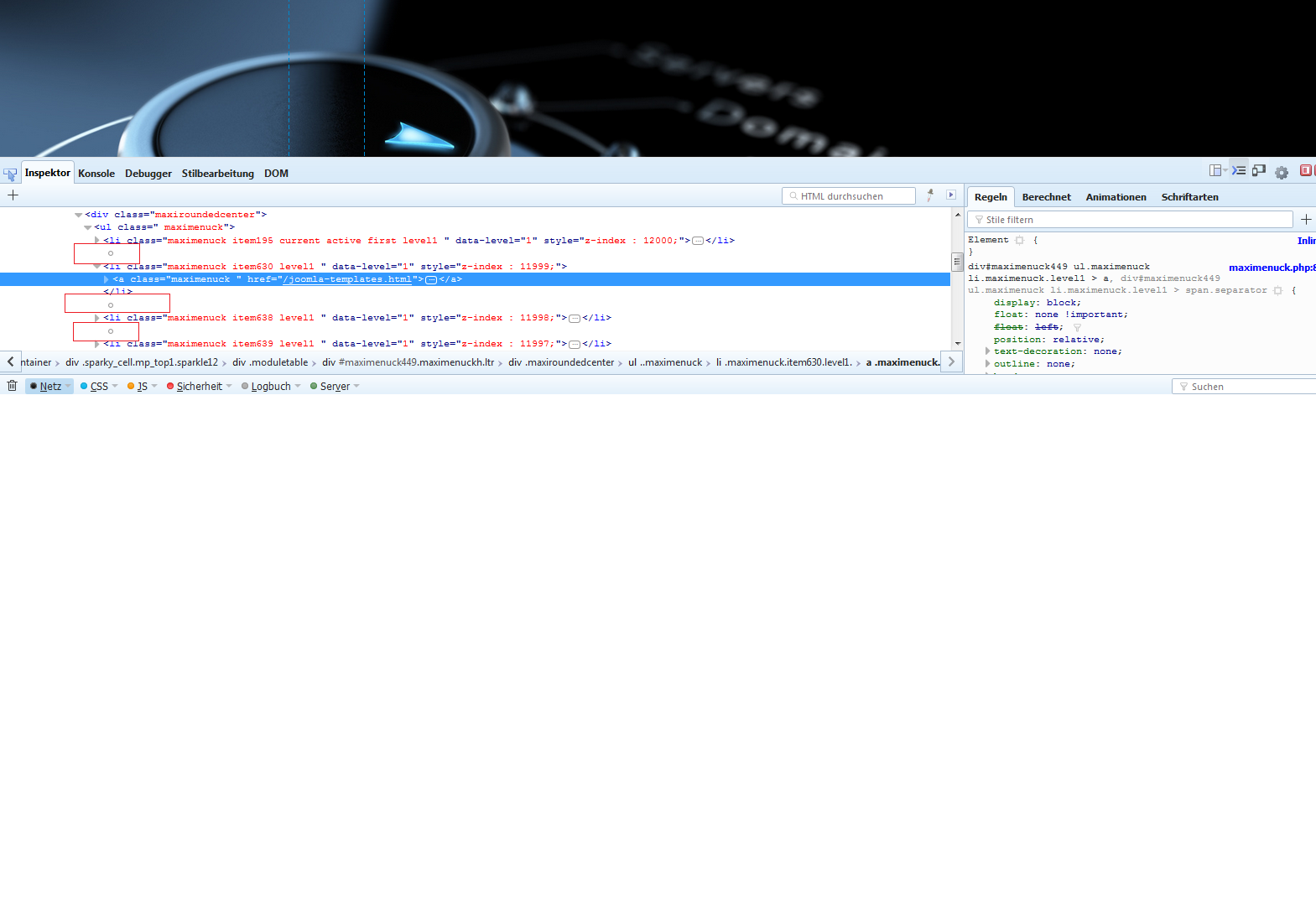Select the frame chooser icon
The width and height of the screenshot is (1316, 905).
(1216, 170)
